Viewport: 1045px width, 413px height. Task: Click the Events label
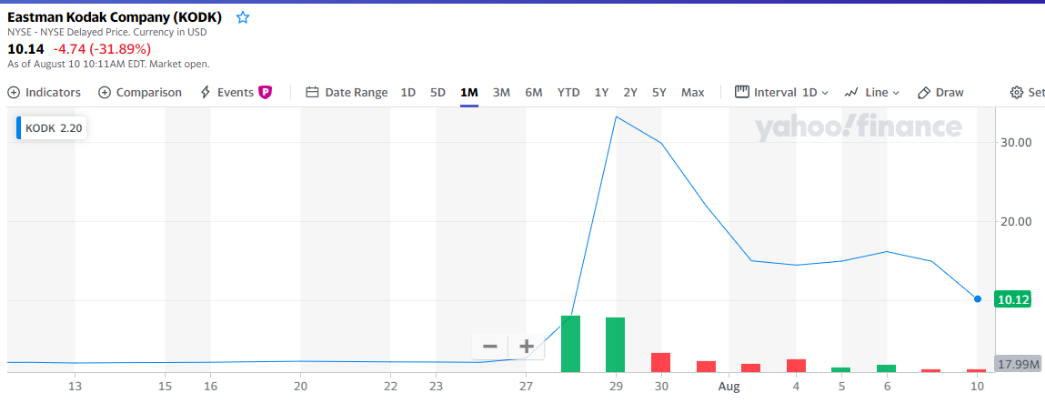tap(235, 93)
